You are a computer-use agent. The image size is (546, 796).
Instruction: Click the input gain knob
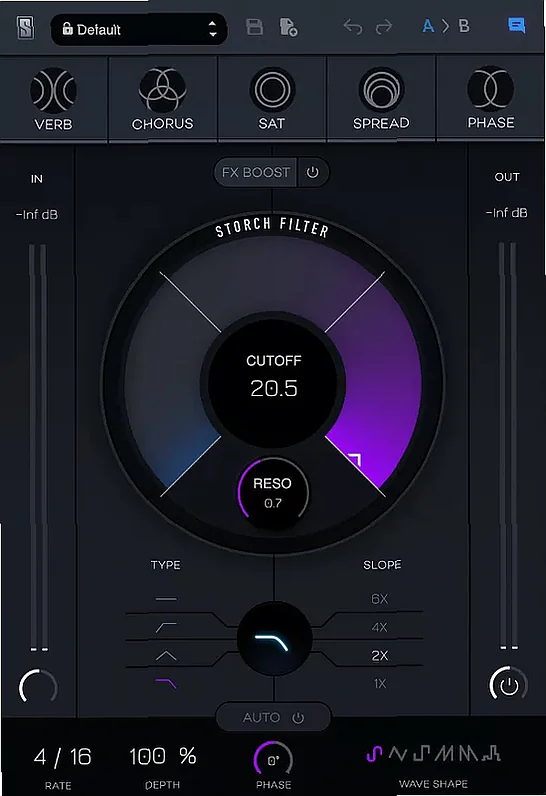(38, 686)
